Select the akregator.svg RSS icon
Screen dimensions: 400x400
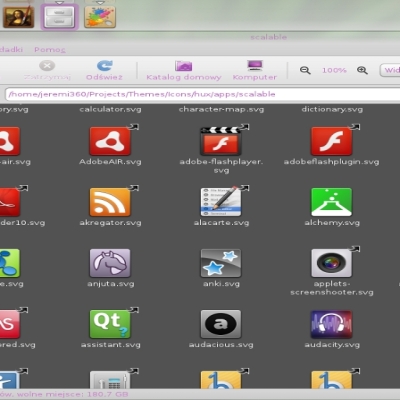[x=110, y=202]
